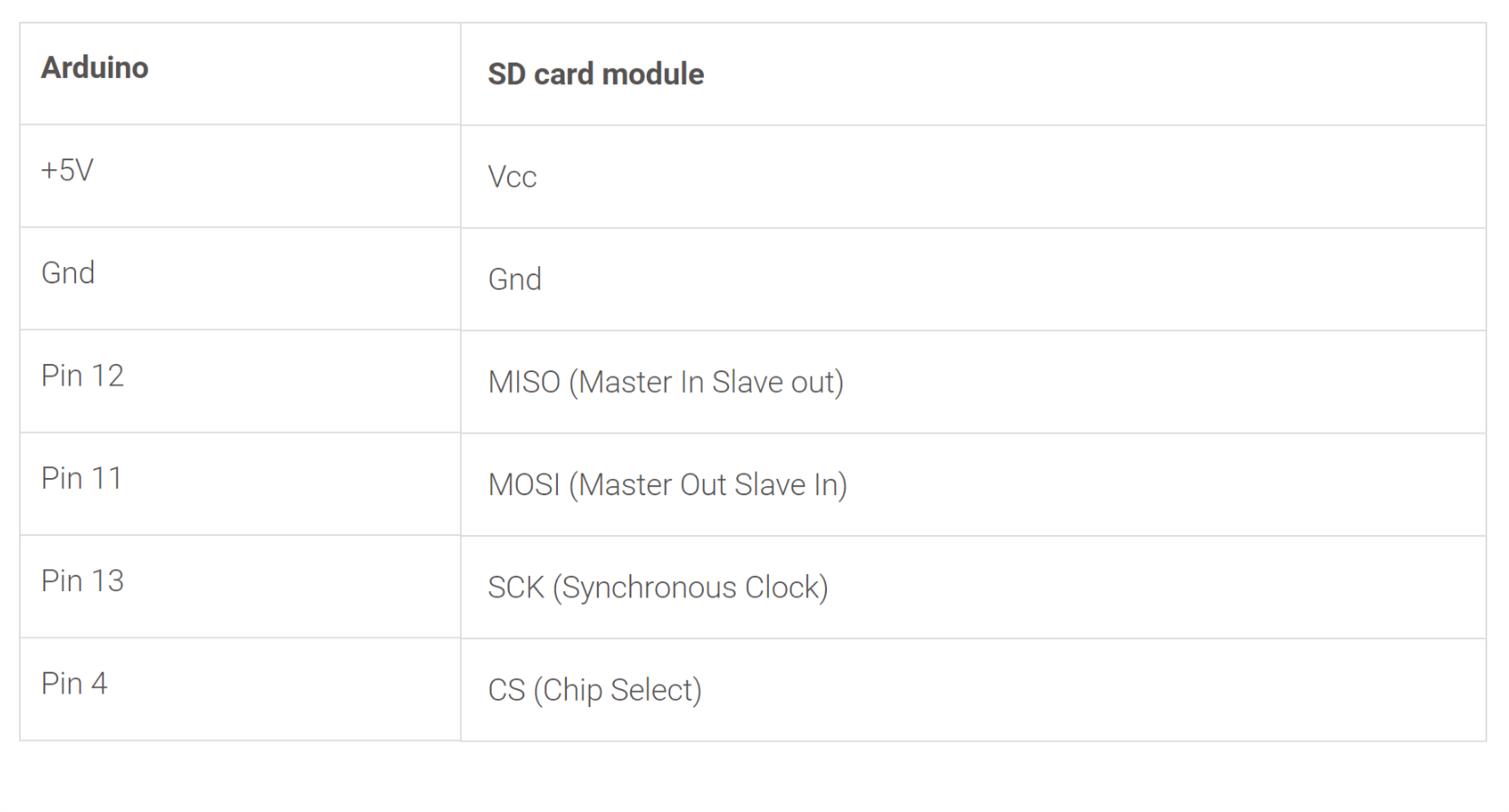Click the word "module" in the header
Image resolution: width=1509 pixels, height=812 pixels.
[x=652, y=74]
